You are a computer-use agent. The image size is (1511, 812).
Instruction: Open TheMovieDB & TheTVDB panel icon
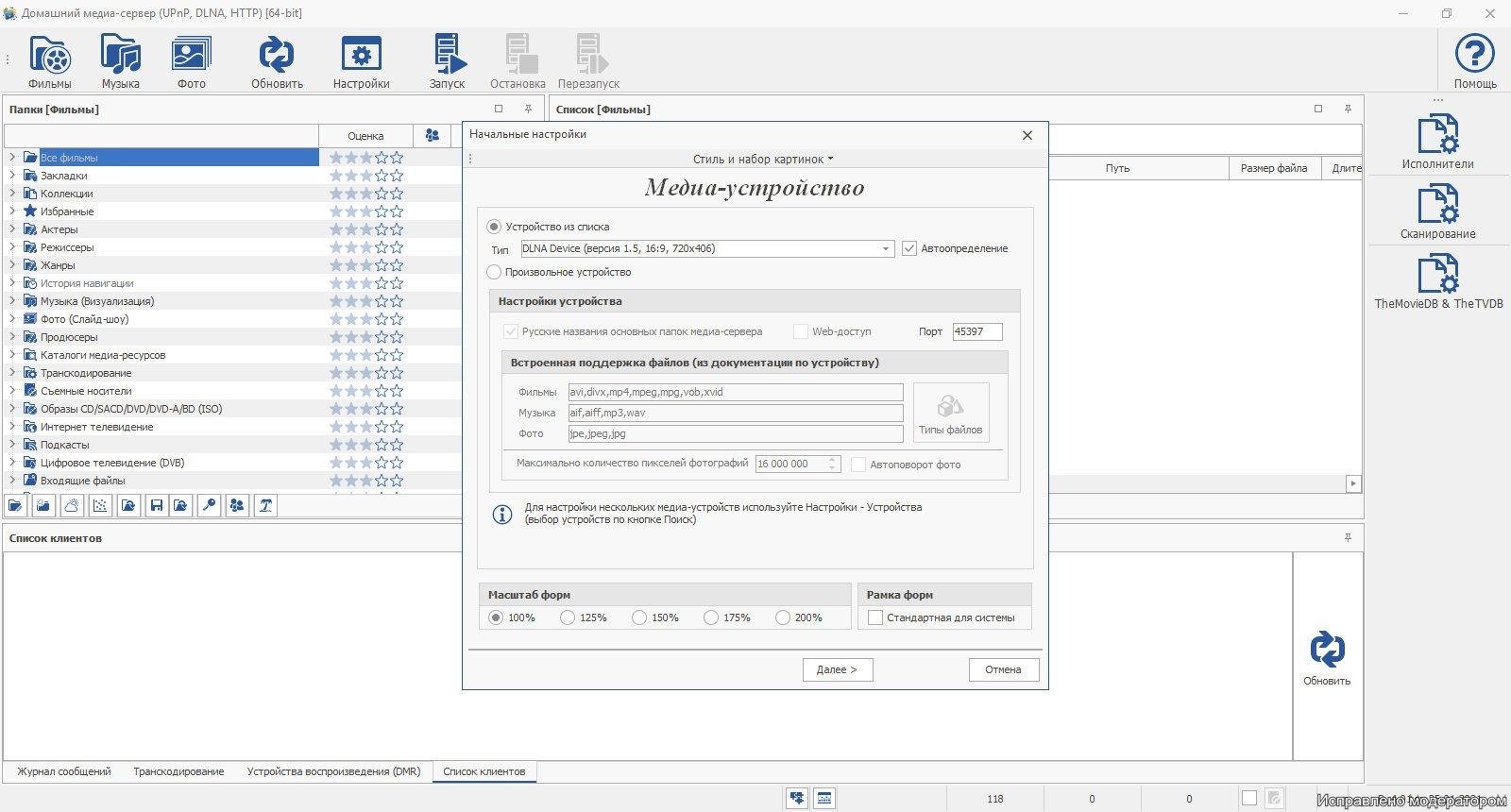coord(1437,281)
